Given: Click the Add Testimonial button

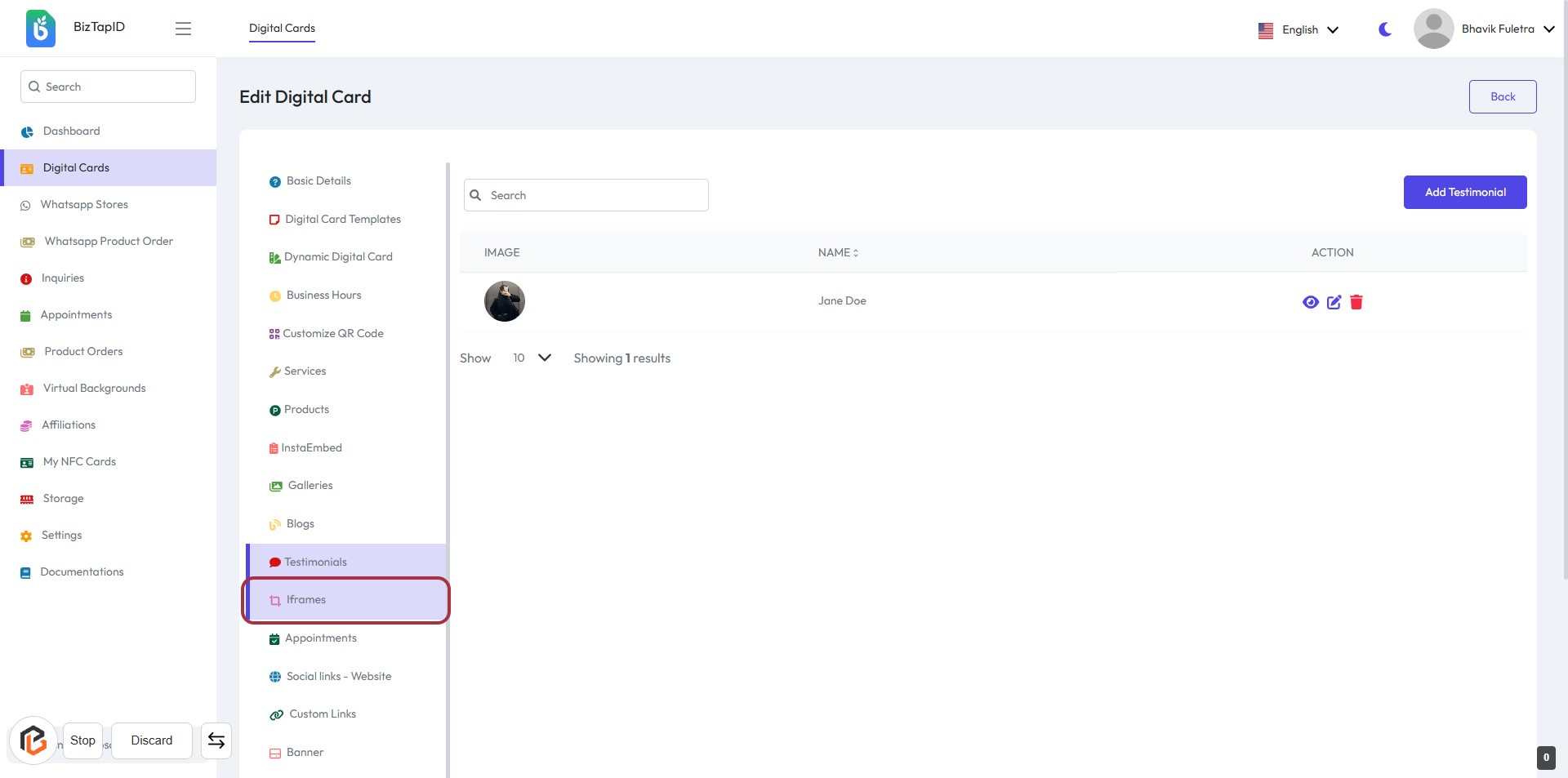Looking at the screenshot, I should point(1464,192).
